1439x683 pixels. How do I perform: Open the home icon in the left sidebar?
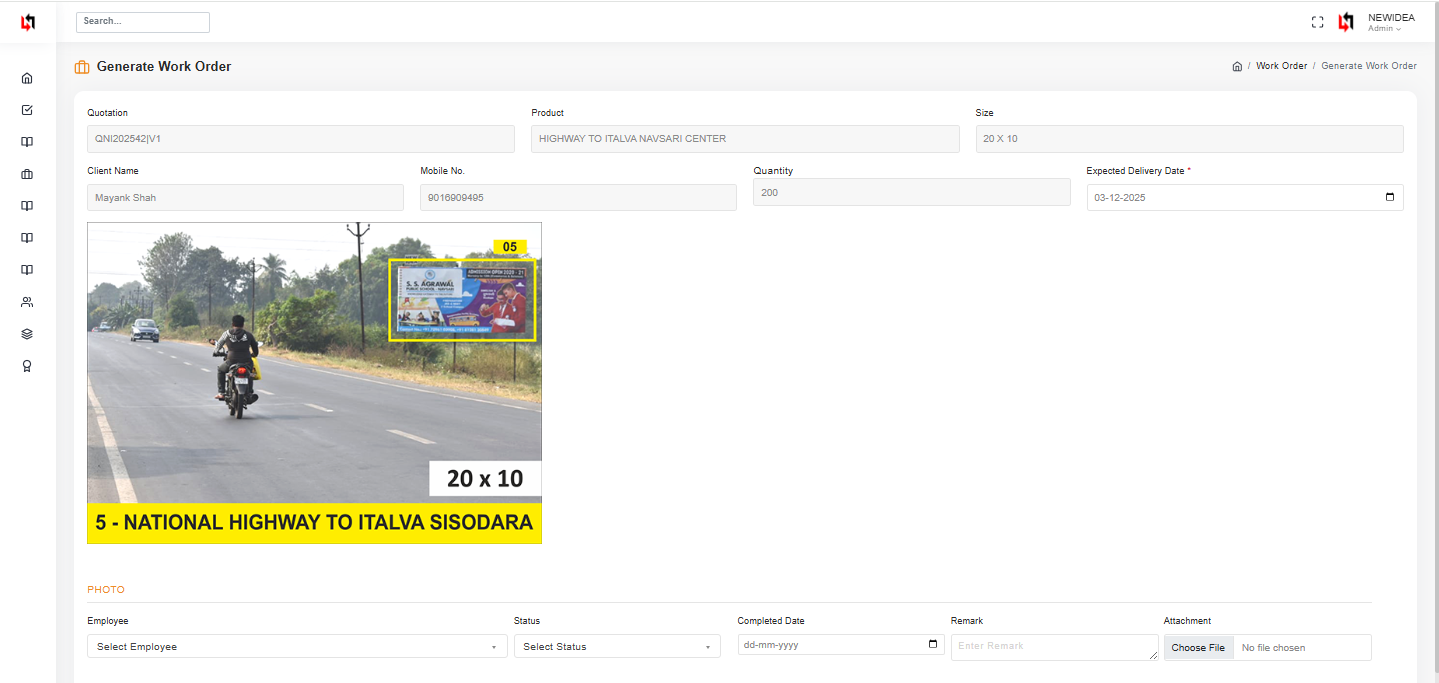tap(27, 78)
